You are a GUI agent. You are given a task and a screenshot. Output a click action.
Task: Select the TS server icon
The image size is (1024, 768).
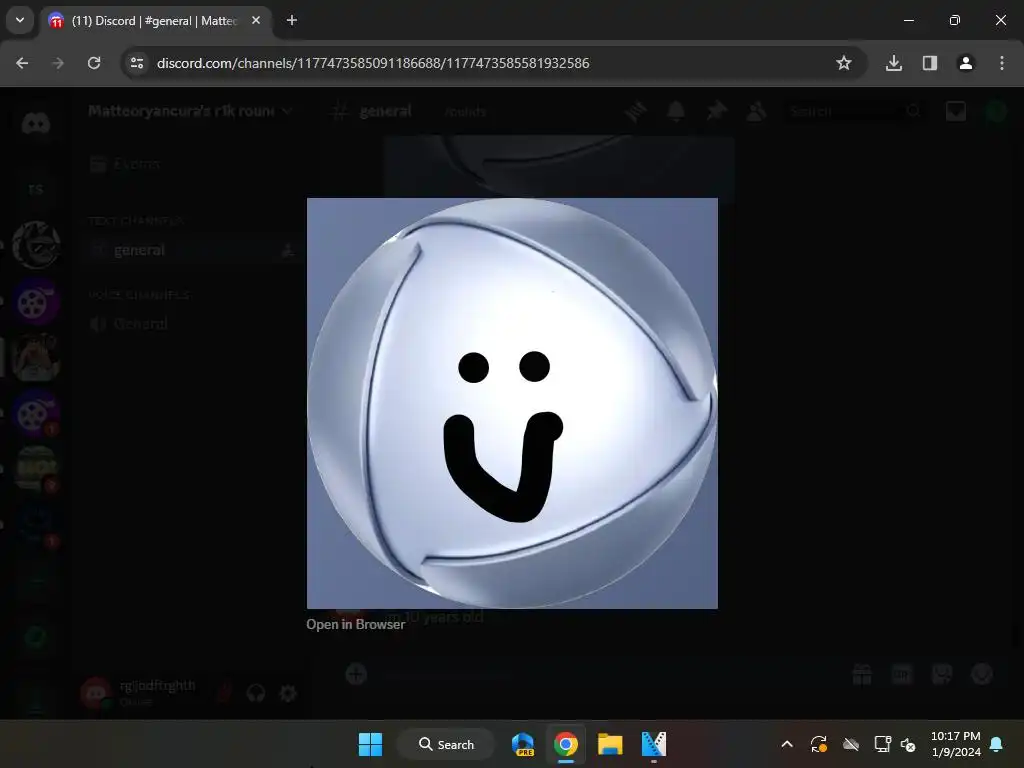point(36,189)
